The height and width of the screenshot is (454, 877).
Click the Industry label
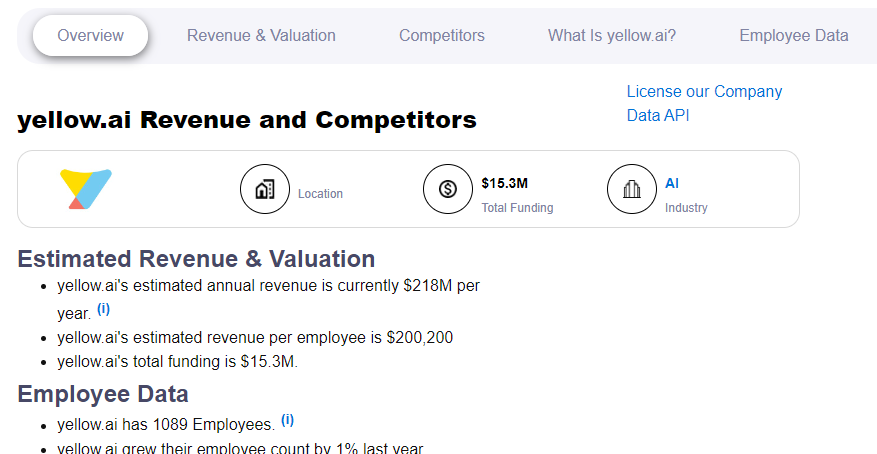tap(686, 208)
